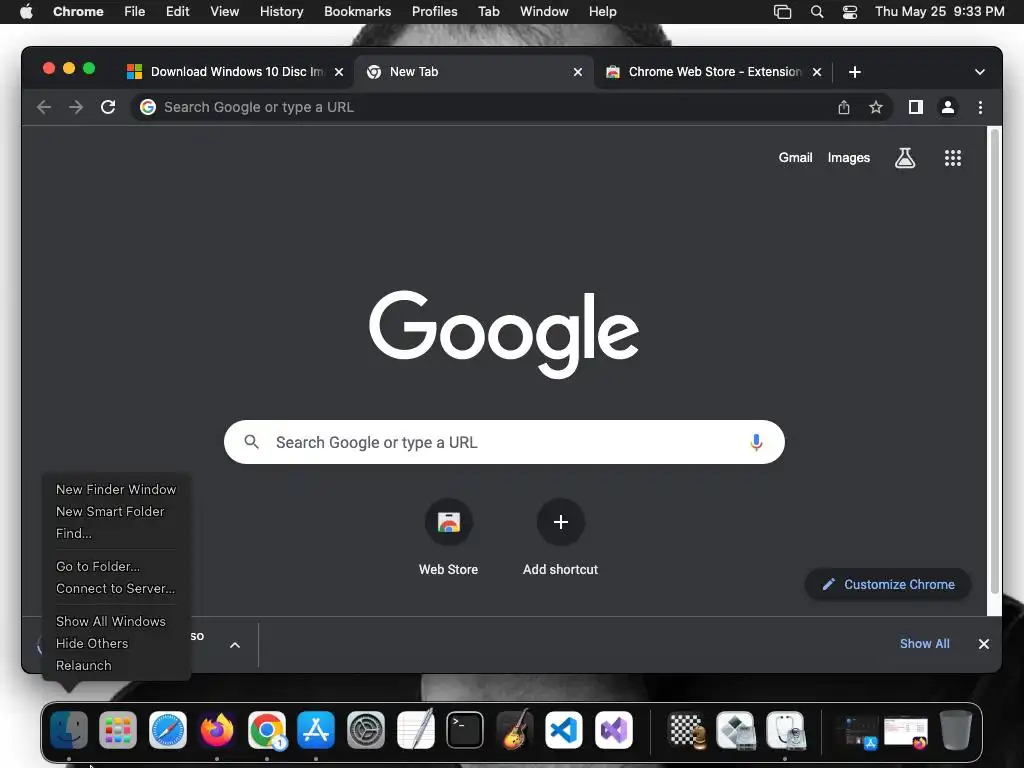Viewport: 1024px width, 768px height.
Task: Select Connect to Server... menu entry
Action: pos(116,588)
